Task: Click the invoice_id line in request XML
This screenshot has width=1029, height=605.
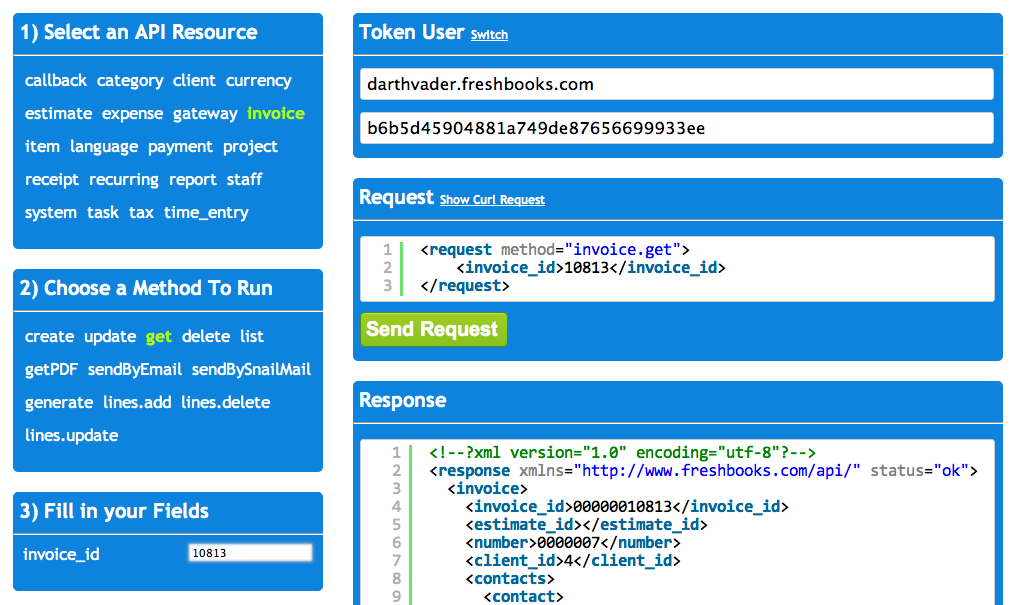Action: (x=591, y=268)
